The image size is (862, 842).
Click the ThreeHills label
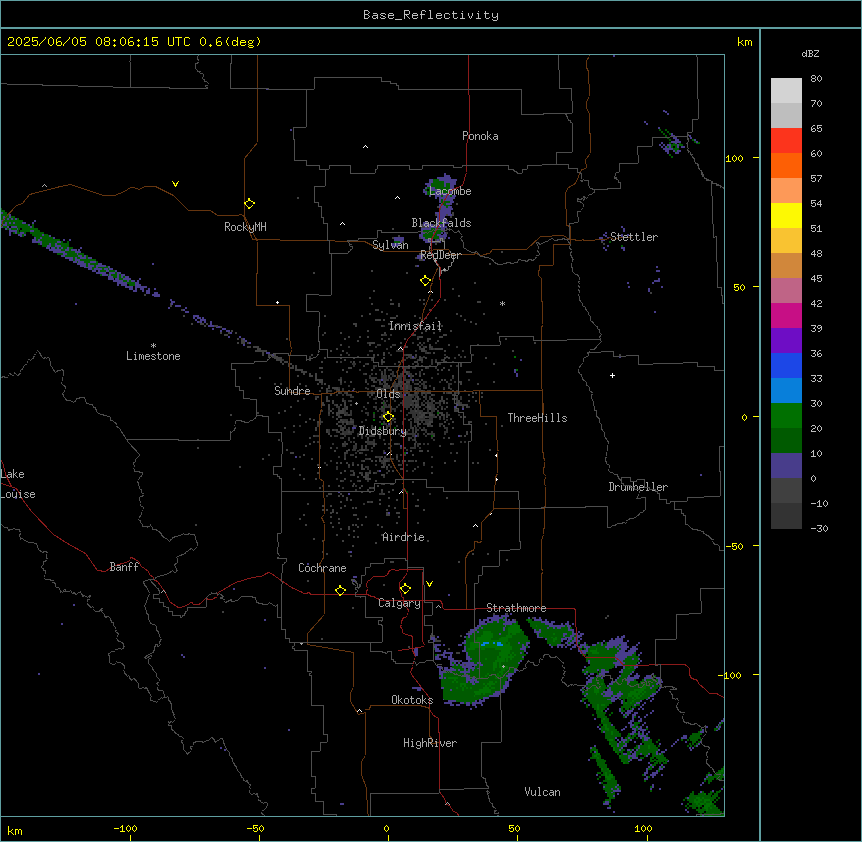(537, 418)
